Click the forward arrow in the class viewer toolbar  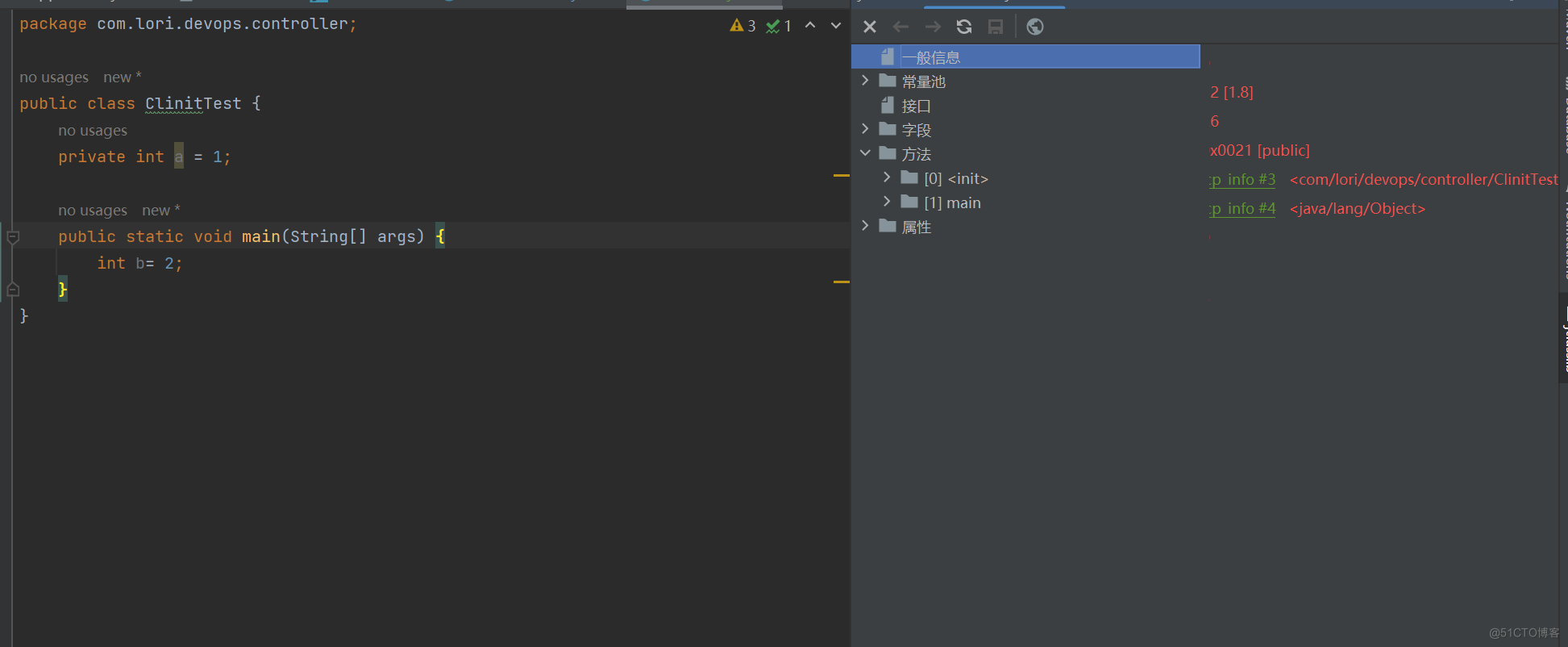click(933, 27)
